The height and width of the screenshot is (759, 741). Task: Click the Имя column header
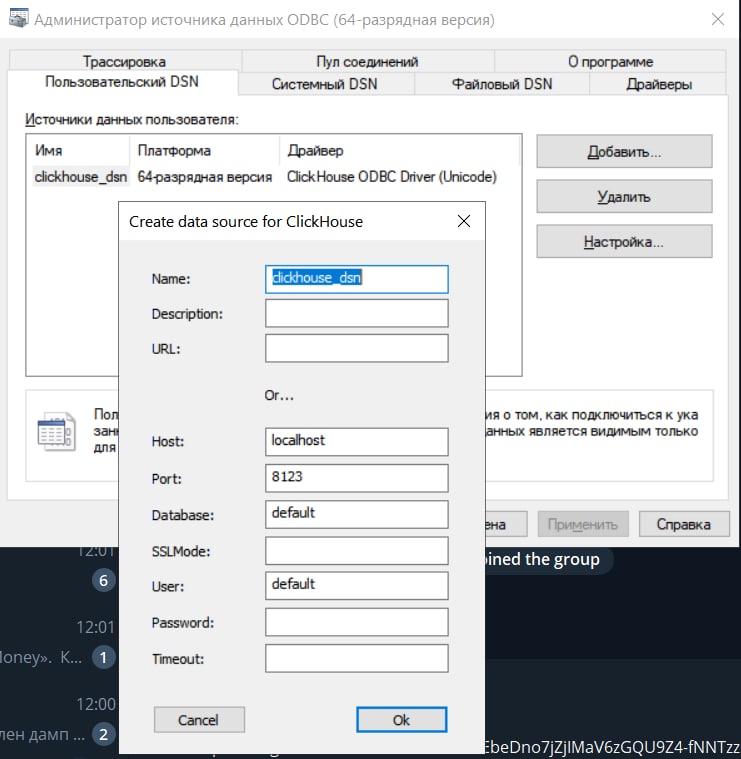[x=78, y=151]
